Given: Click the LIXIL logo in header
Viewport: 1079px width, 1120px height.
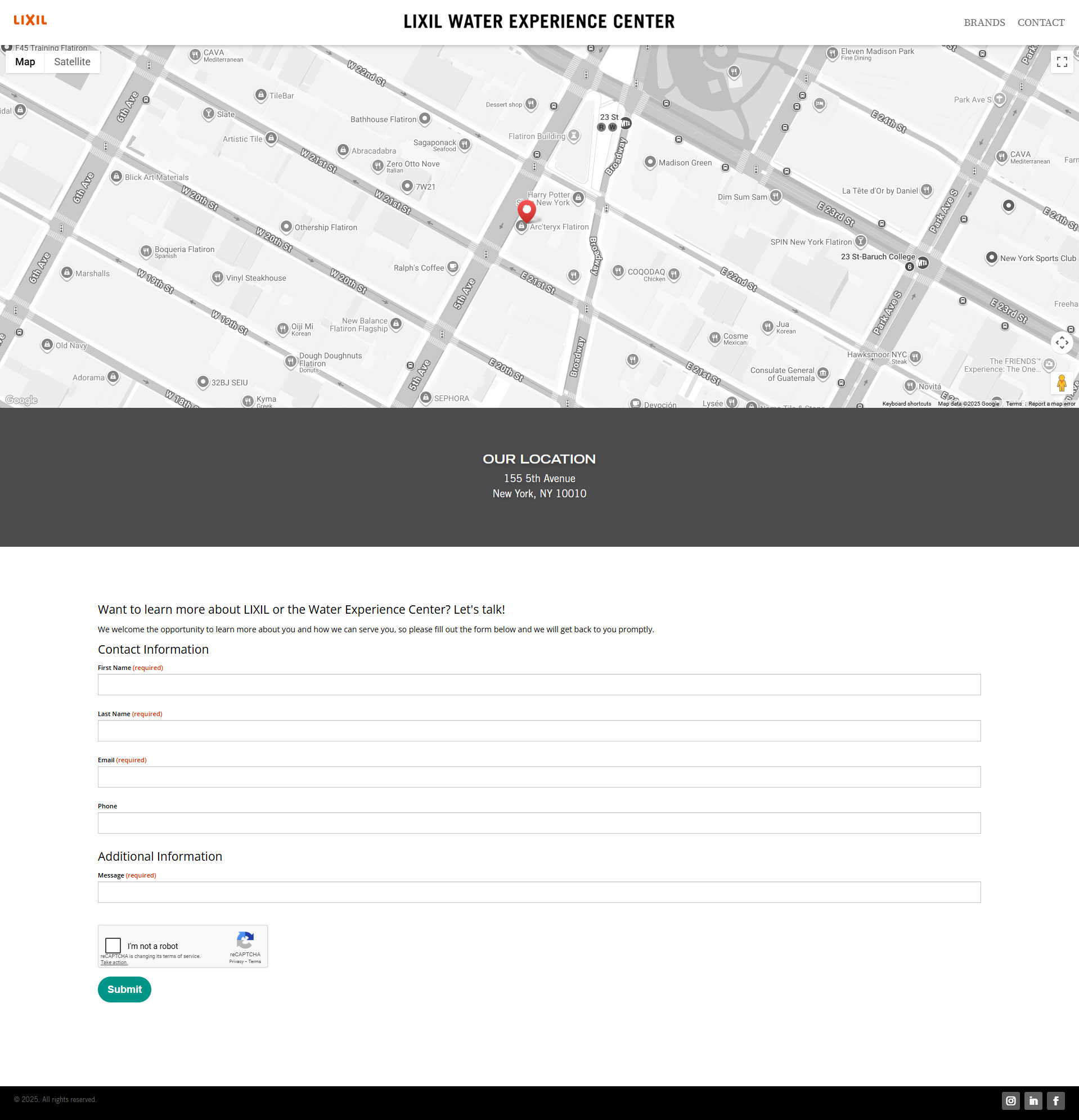Looking at the screenshot, I should click(x=30, y=21).
